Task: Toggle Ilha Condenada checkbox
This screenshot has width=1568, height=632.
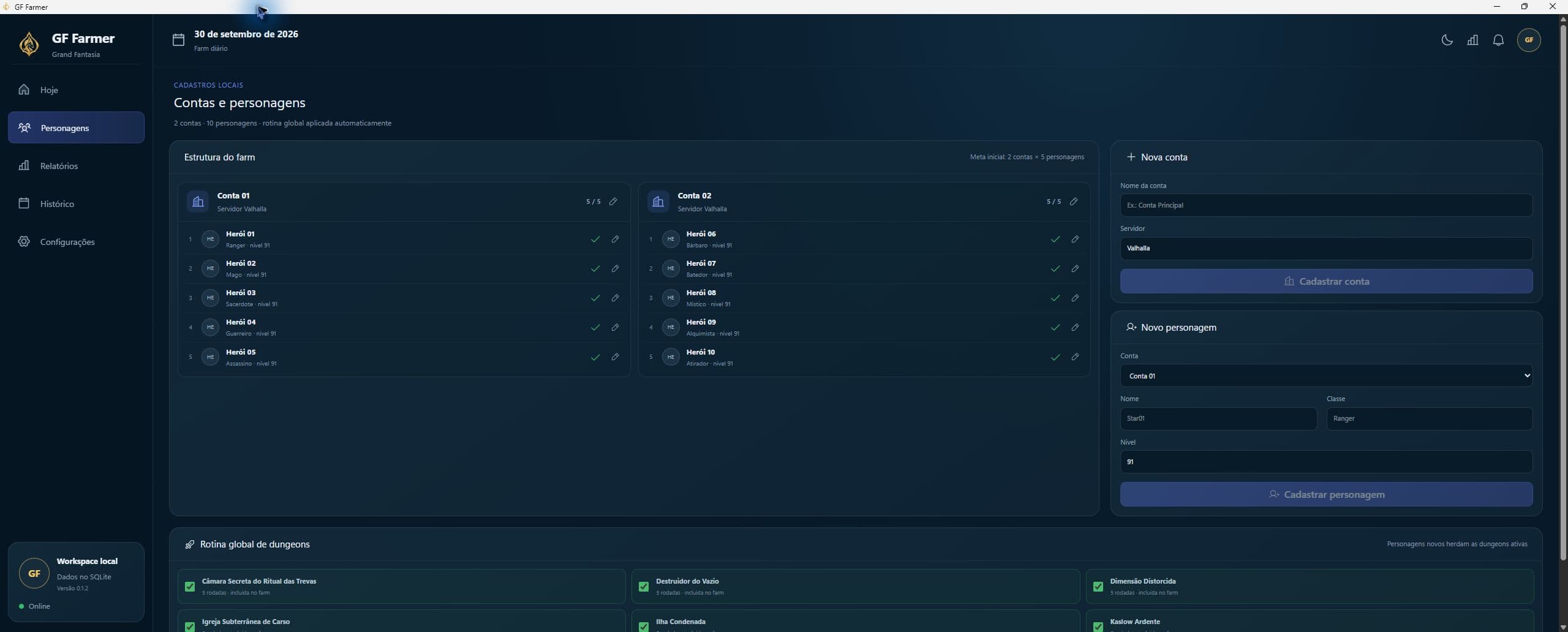Action: tap(644, 626)
